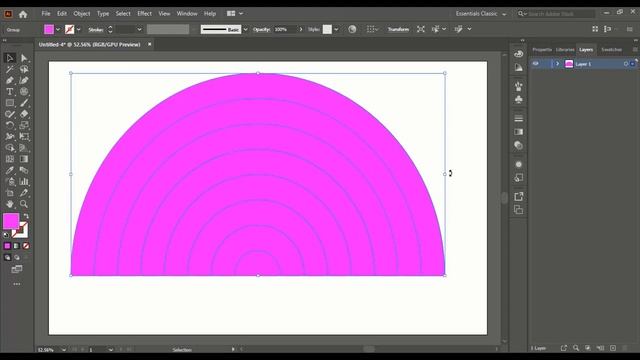Choose the Magic Wand tool
Screen dimensions: 640x360
tap(10, 69)
